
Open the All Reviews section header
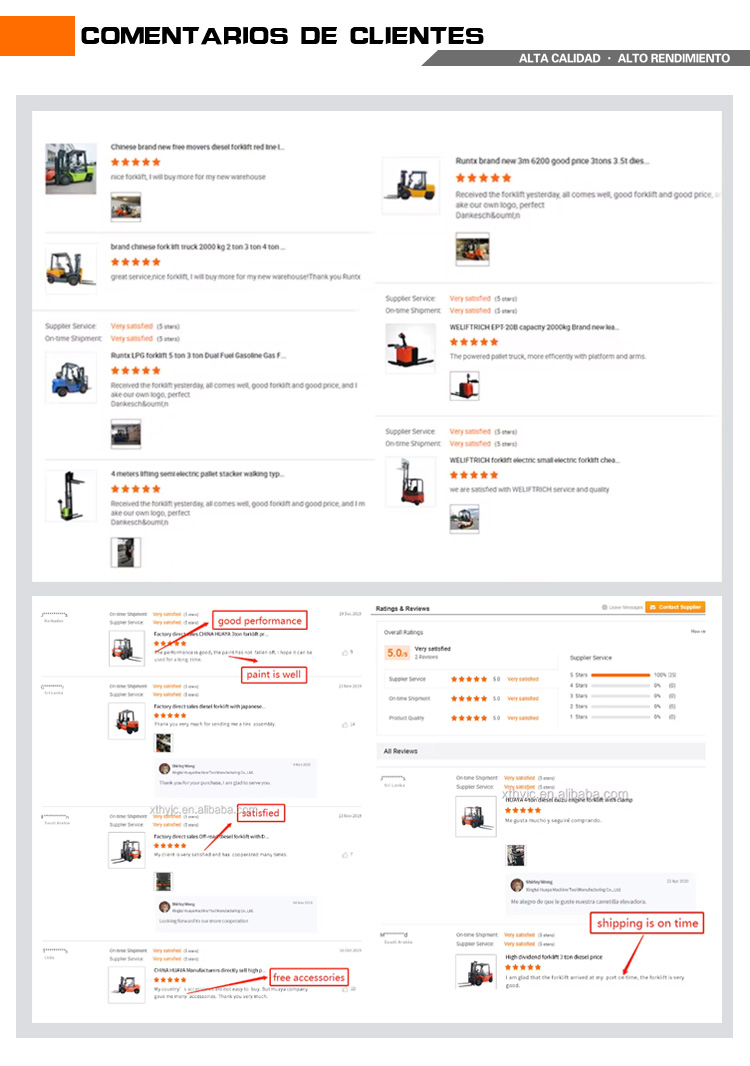pyautogui.click(x=401, y=751)
